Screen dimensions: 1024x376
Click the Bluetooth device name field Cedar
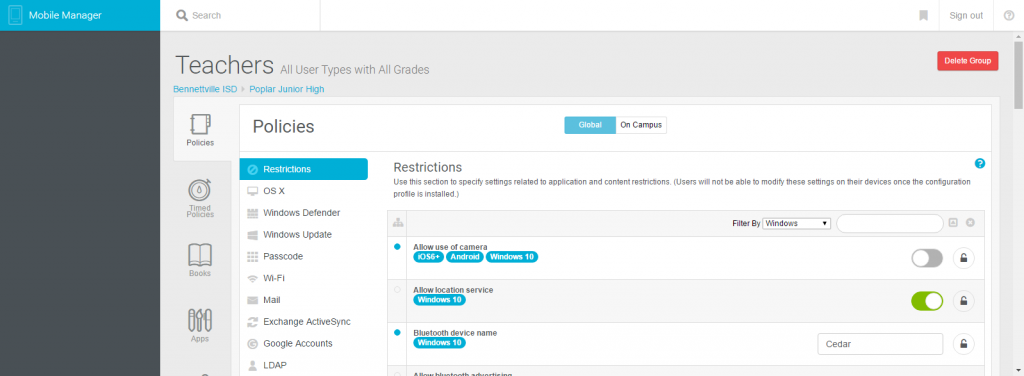point(880,343)
